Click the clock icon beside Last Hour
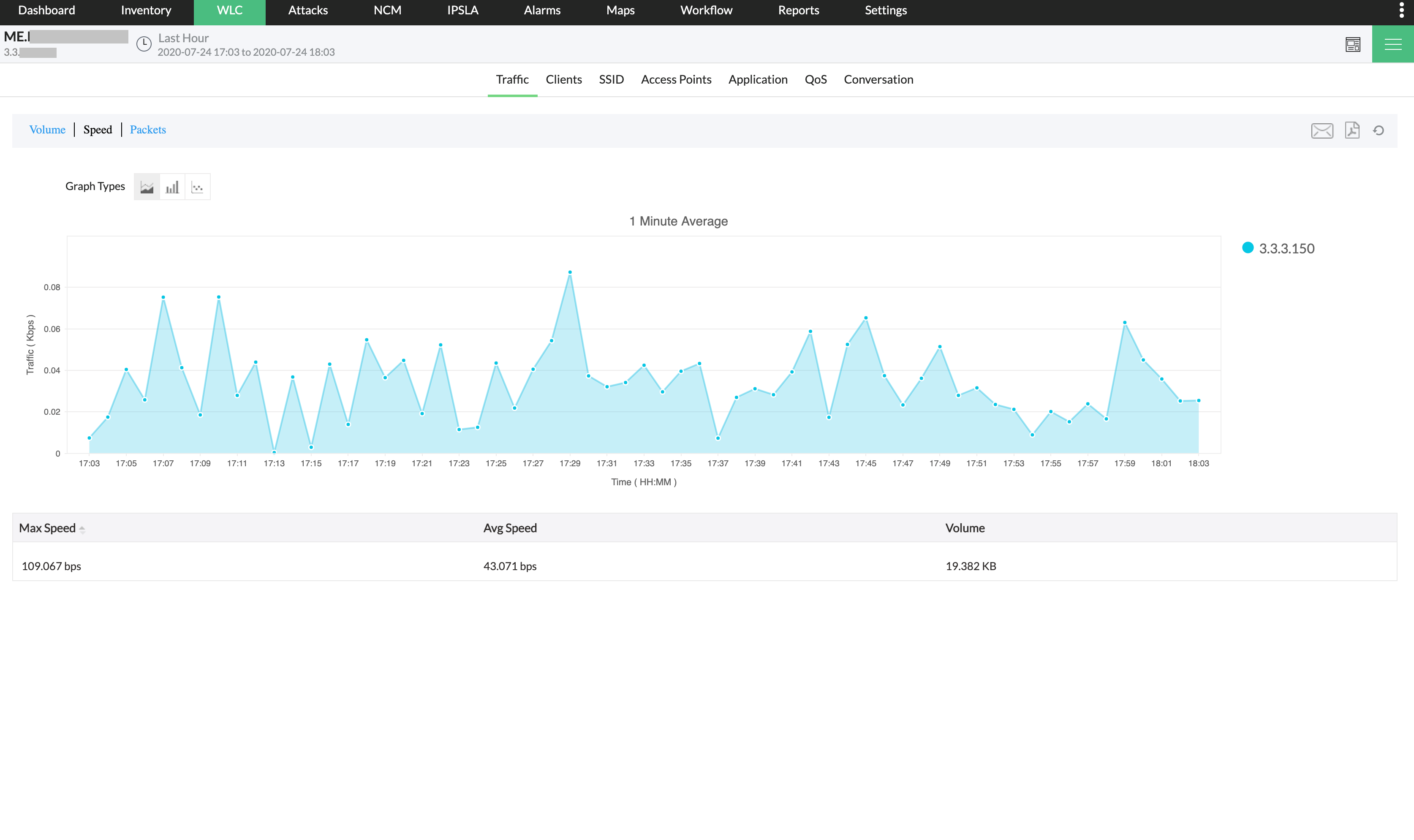Viewport: 1414px width, 840px height. coord(144,44)
